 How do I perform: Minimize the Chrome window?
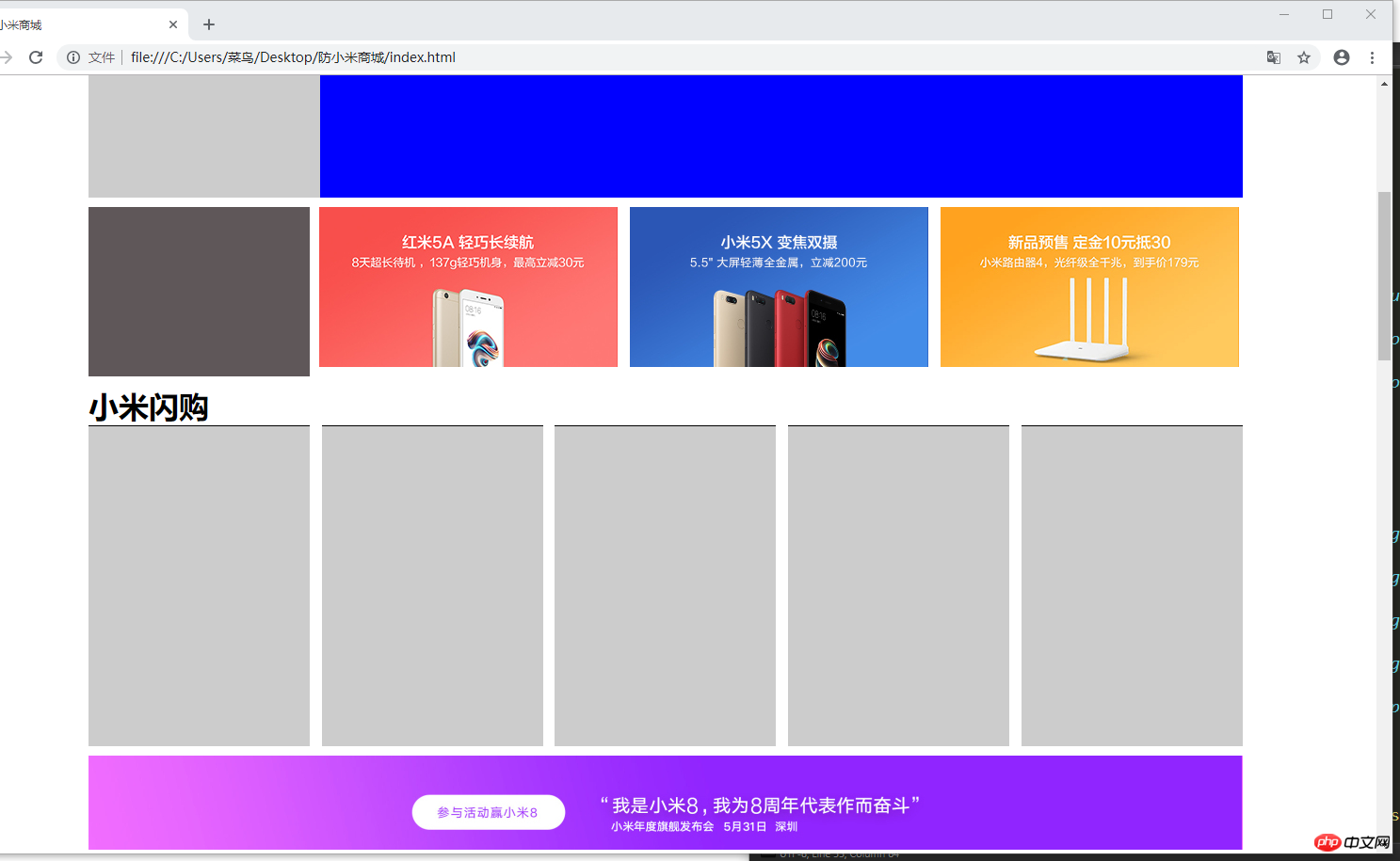(x=1284, y=14)
